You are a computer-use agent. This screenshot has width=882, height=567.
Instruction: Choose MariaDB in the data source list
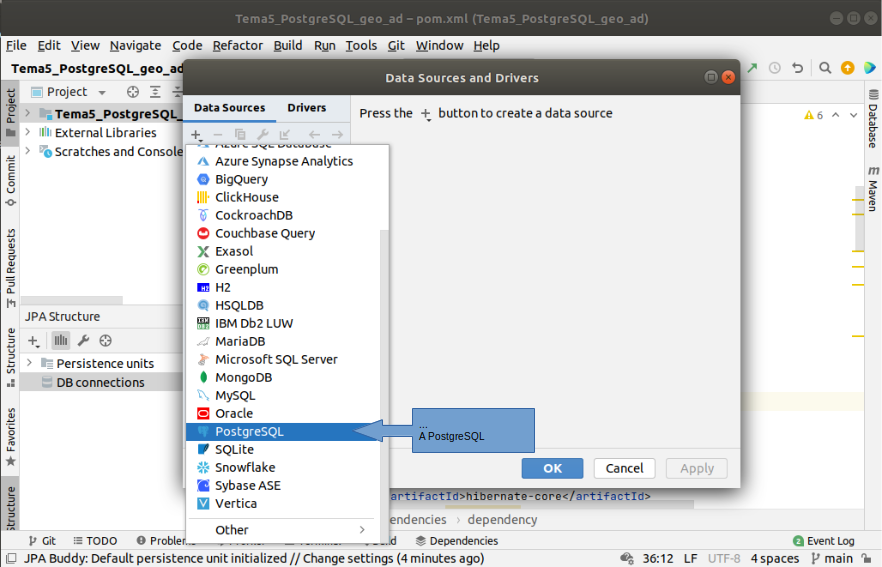point(284,341)
